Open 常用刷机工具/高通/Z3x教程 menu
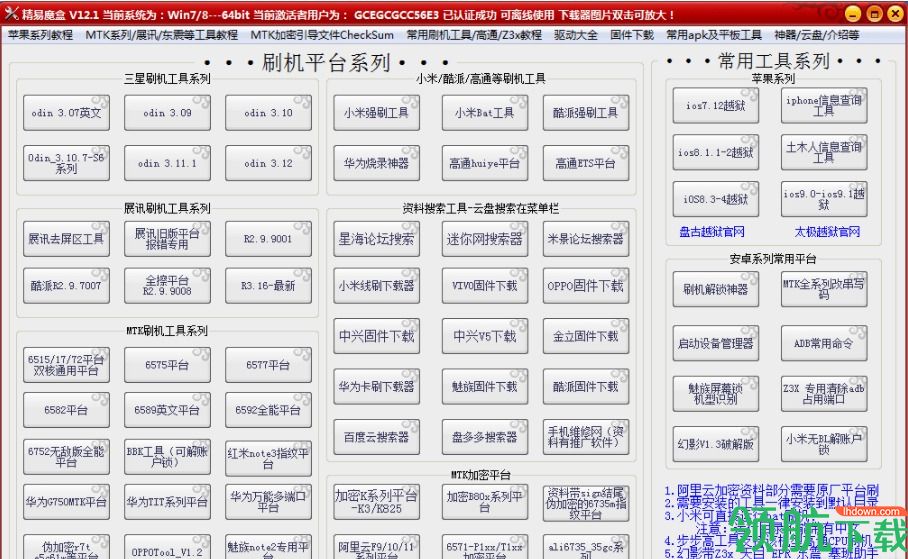Screen dimensions: 908x559 (474, 35)
